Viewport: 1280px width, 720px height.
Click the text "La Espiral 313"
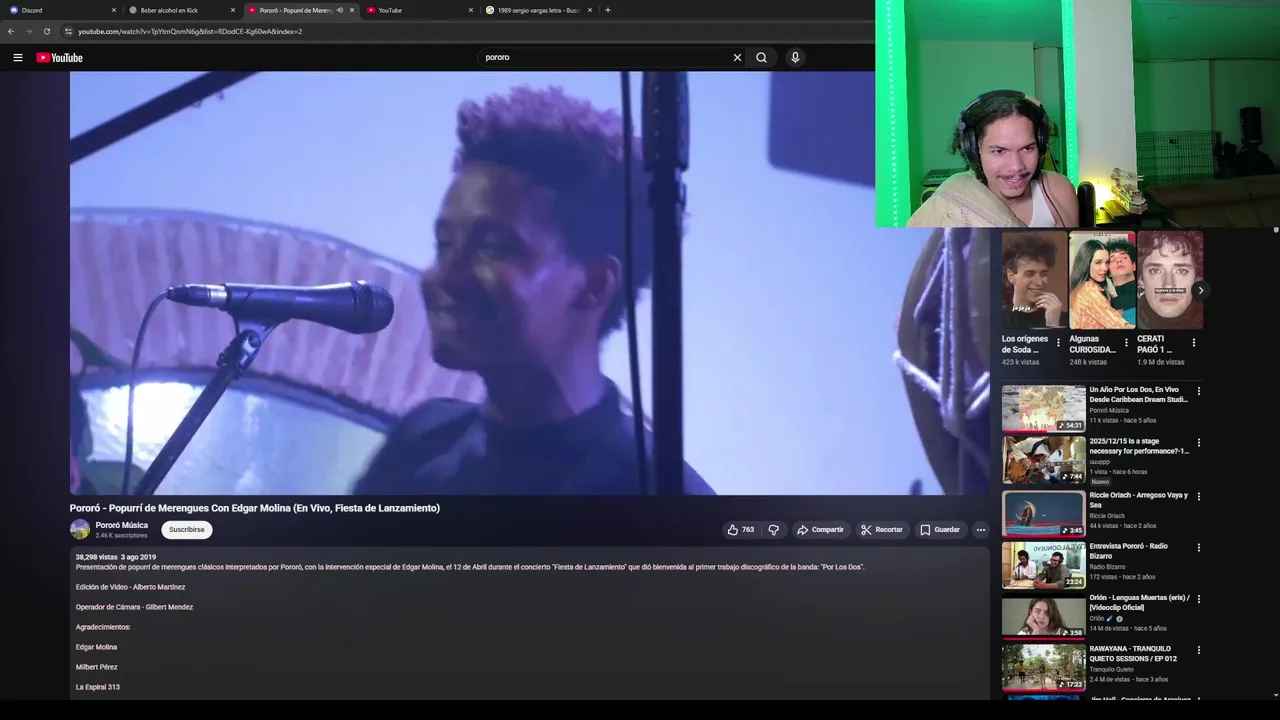pos(97,687)
